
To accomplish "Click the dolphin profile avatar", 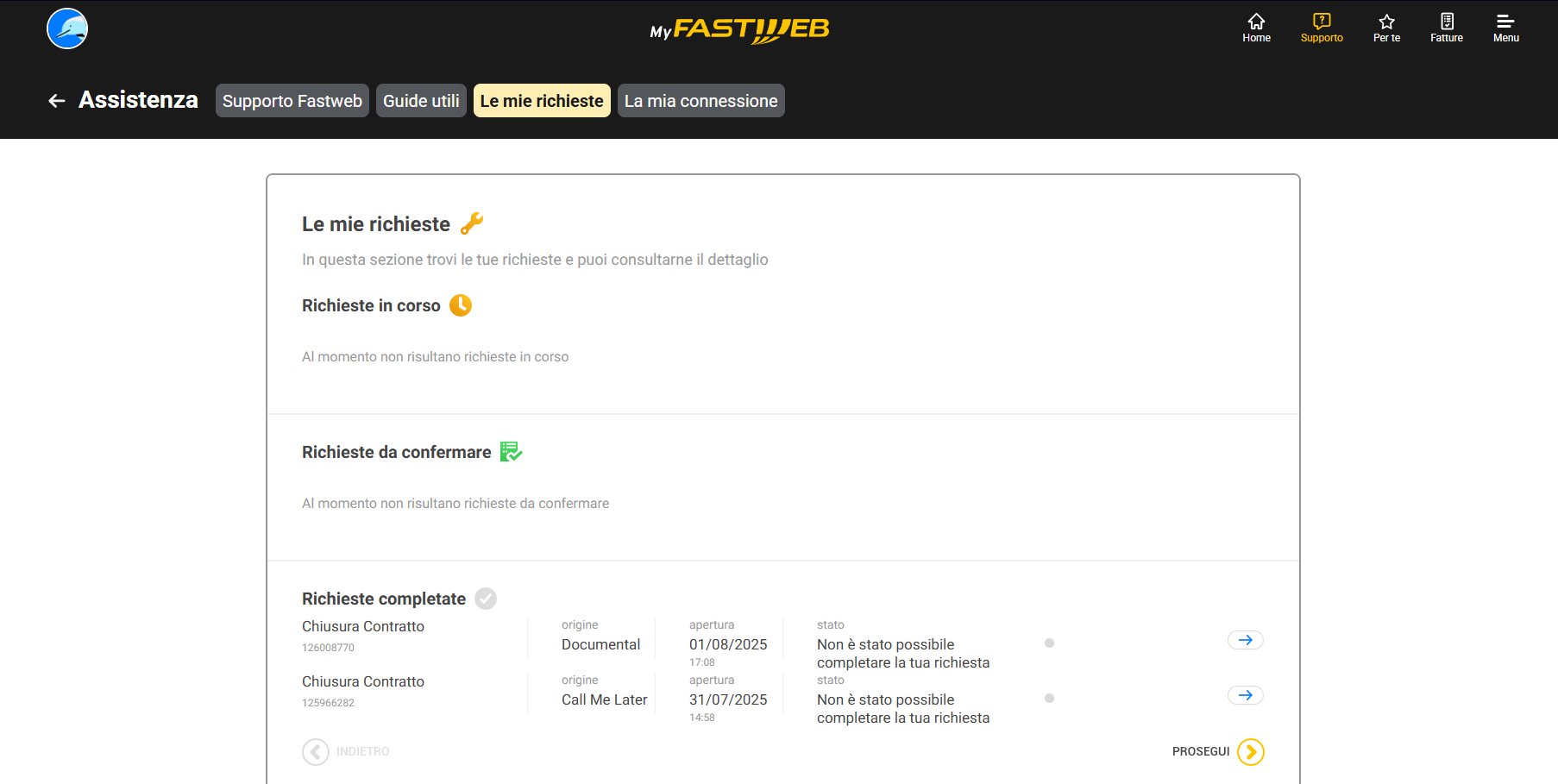I will 67,28.
